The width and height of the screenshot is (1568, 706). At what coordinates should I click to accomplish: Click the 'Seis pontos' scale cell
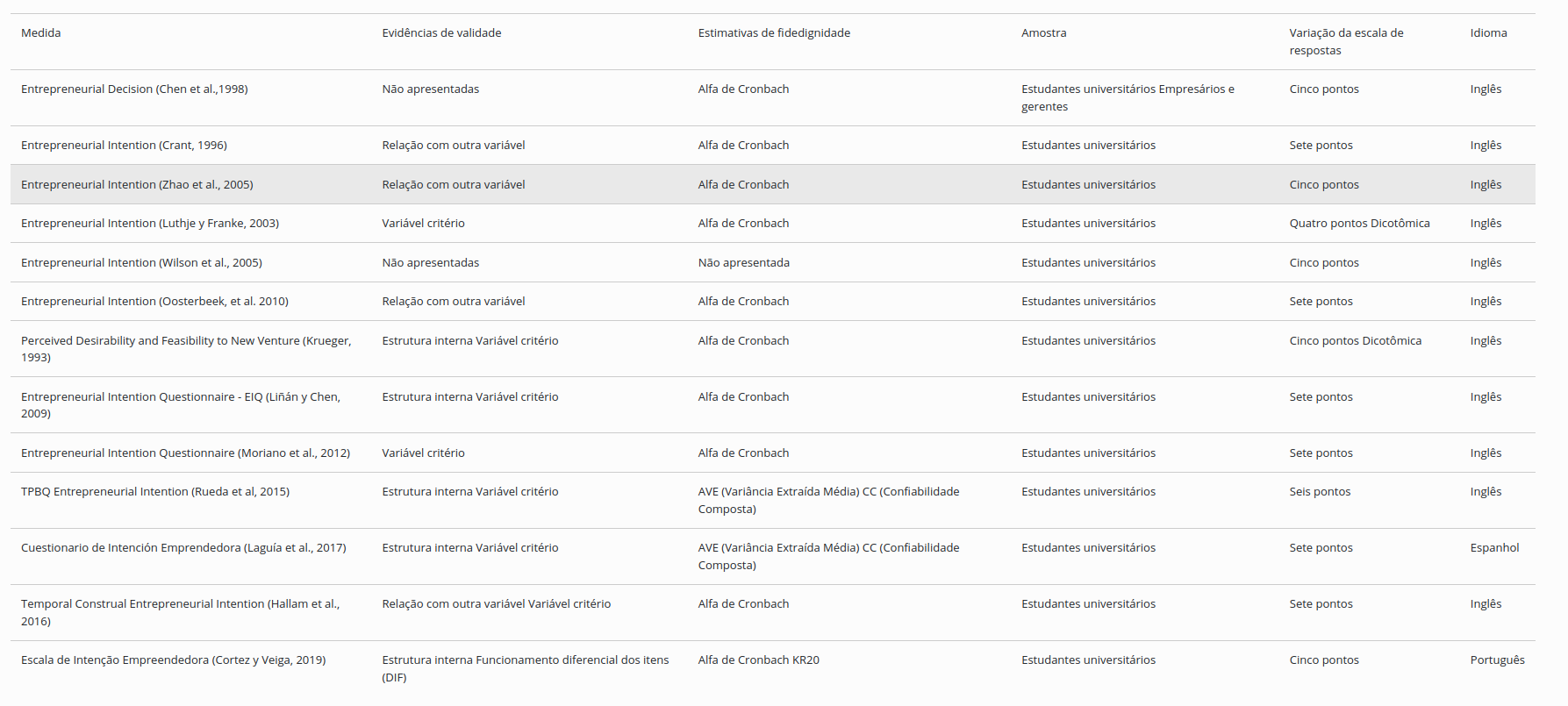pyautogui.click(x=1320, y=492)
